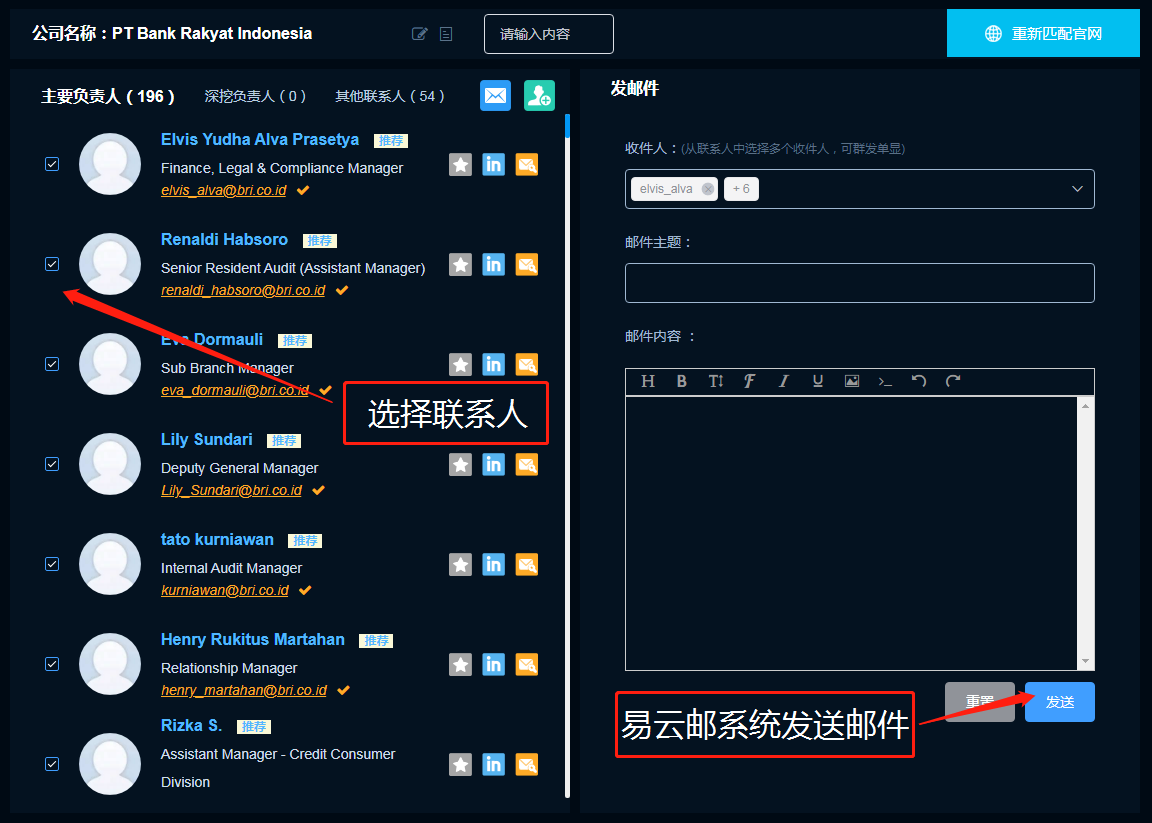This screenshot has width=1152, height=823.
Task: Click the green add-contact icon
Action: [539, 96]
